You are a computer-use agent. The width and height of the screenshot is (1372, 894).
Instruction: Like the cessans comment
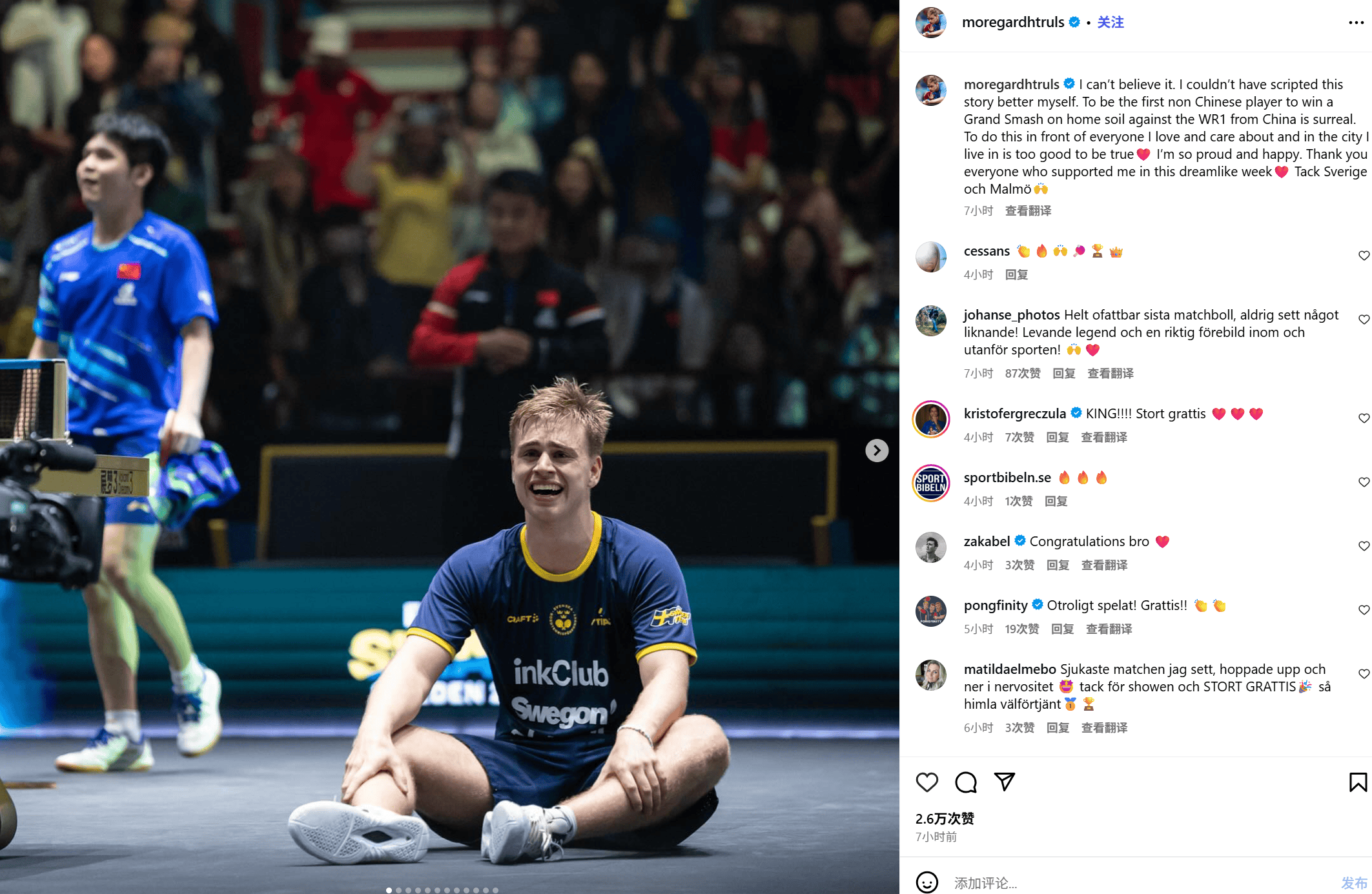[x=1364, y=256]
